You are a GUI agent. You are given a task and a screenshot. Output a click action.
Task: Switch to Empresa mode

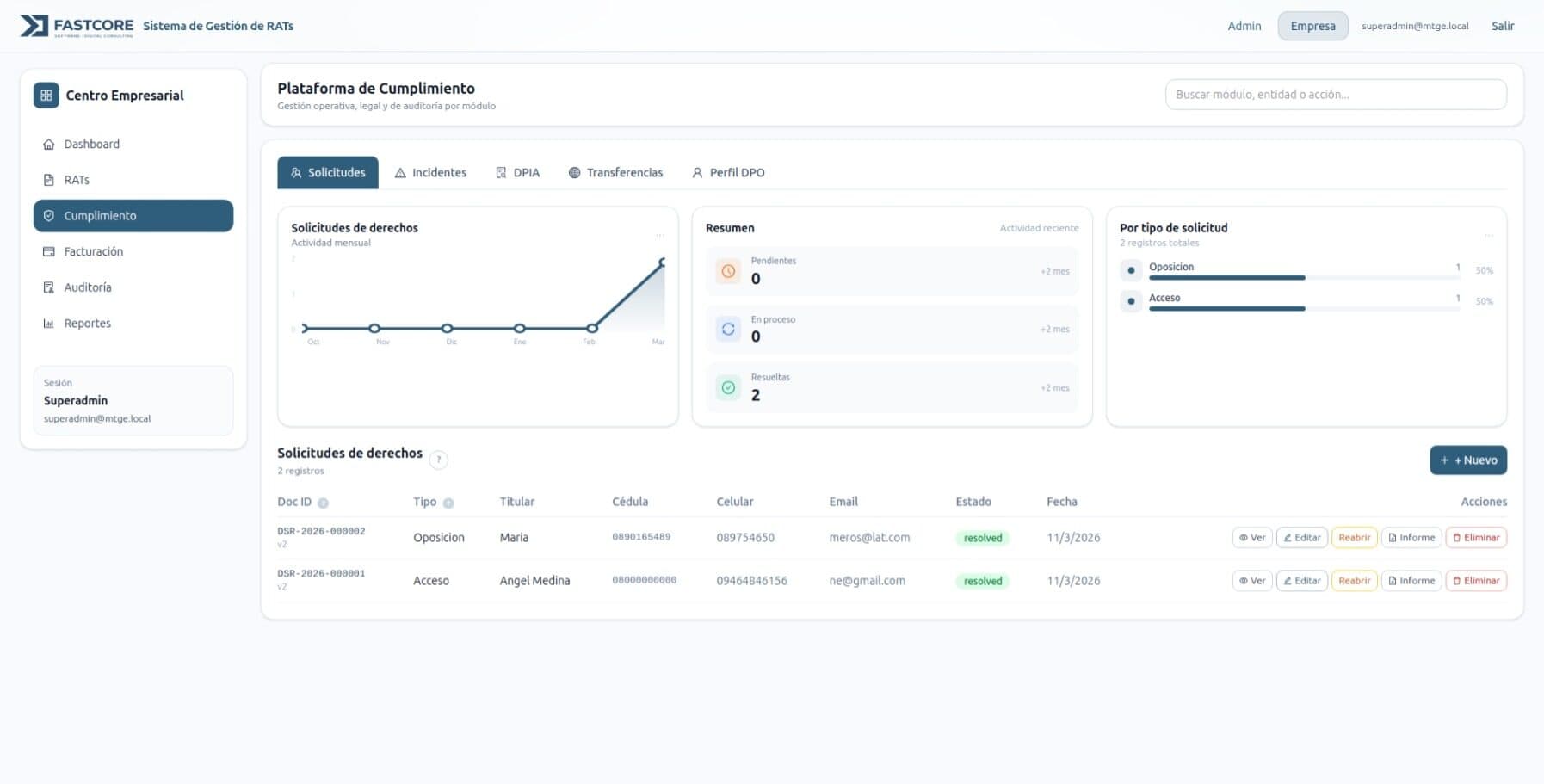pyautogui.click(x=1312, y=26)
